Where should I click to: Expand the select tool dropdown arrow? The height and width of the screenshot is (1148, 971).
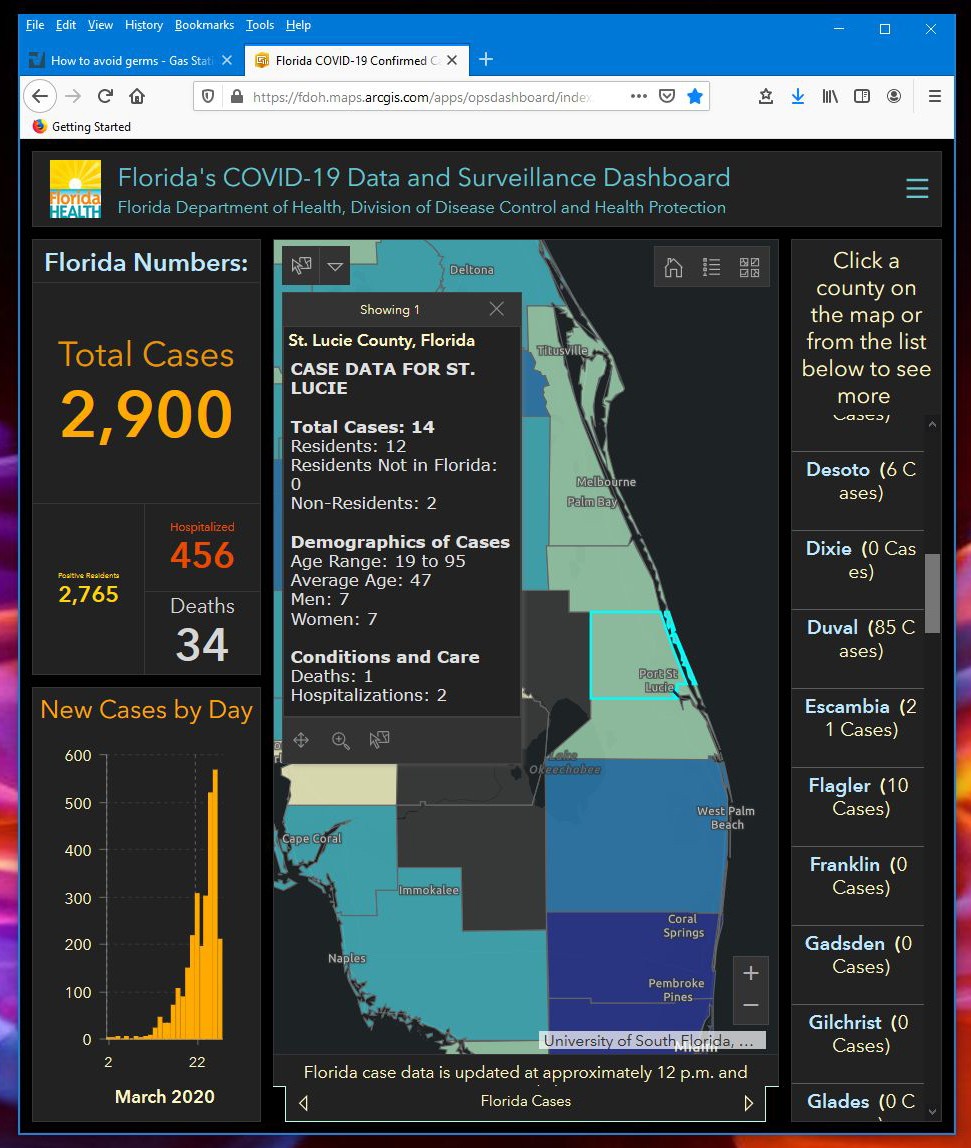point(335,266)
